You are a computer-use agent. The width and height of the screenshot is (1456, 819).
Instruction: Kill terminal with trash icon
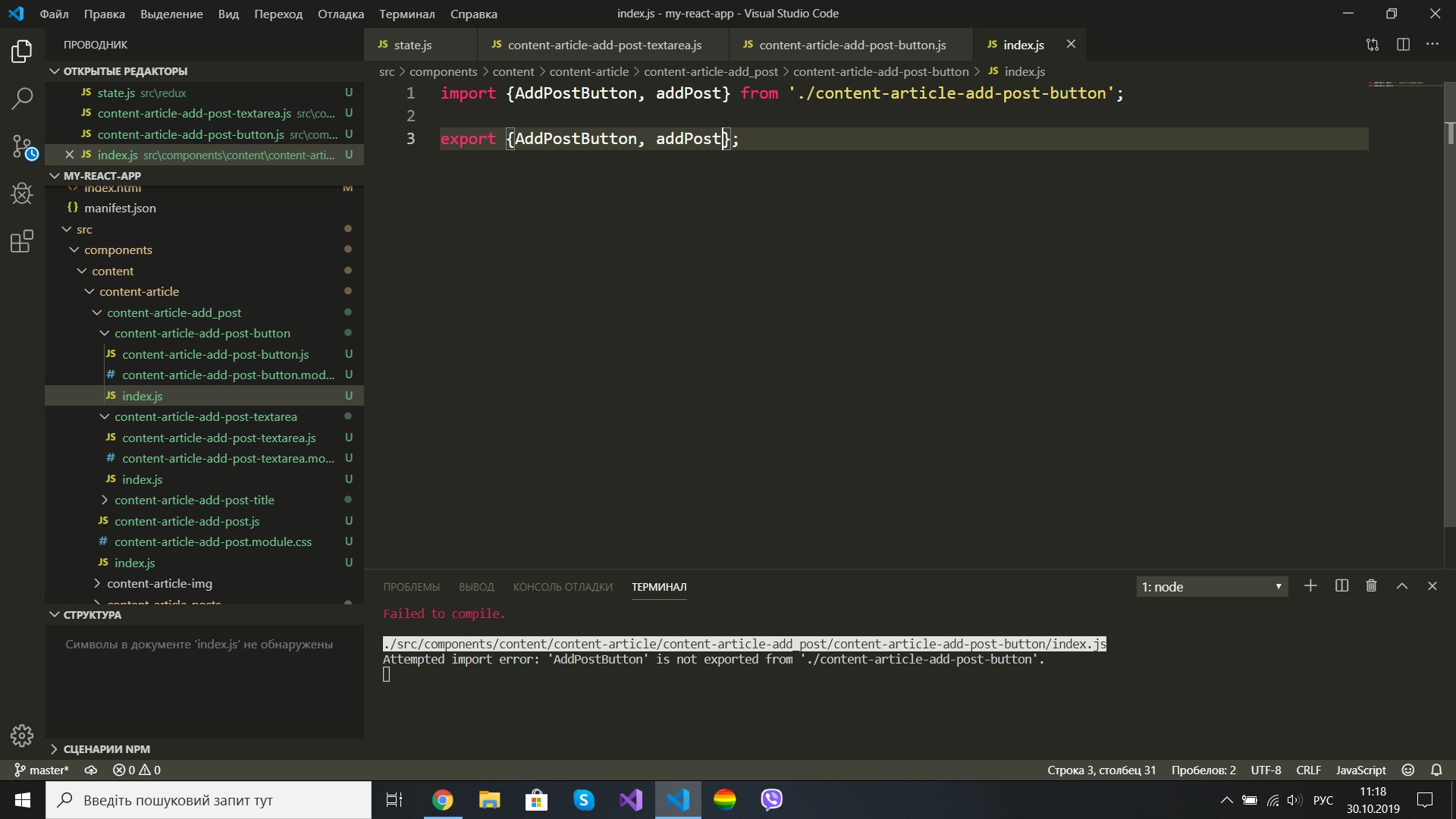1371,586
